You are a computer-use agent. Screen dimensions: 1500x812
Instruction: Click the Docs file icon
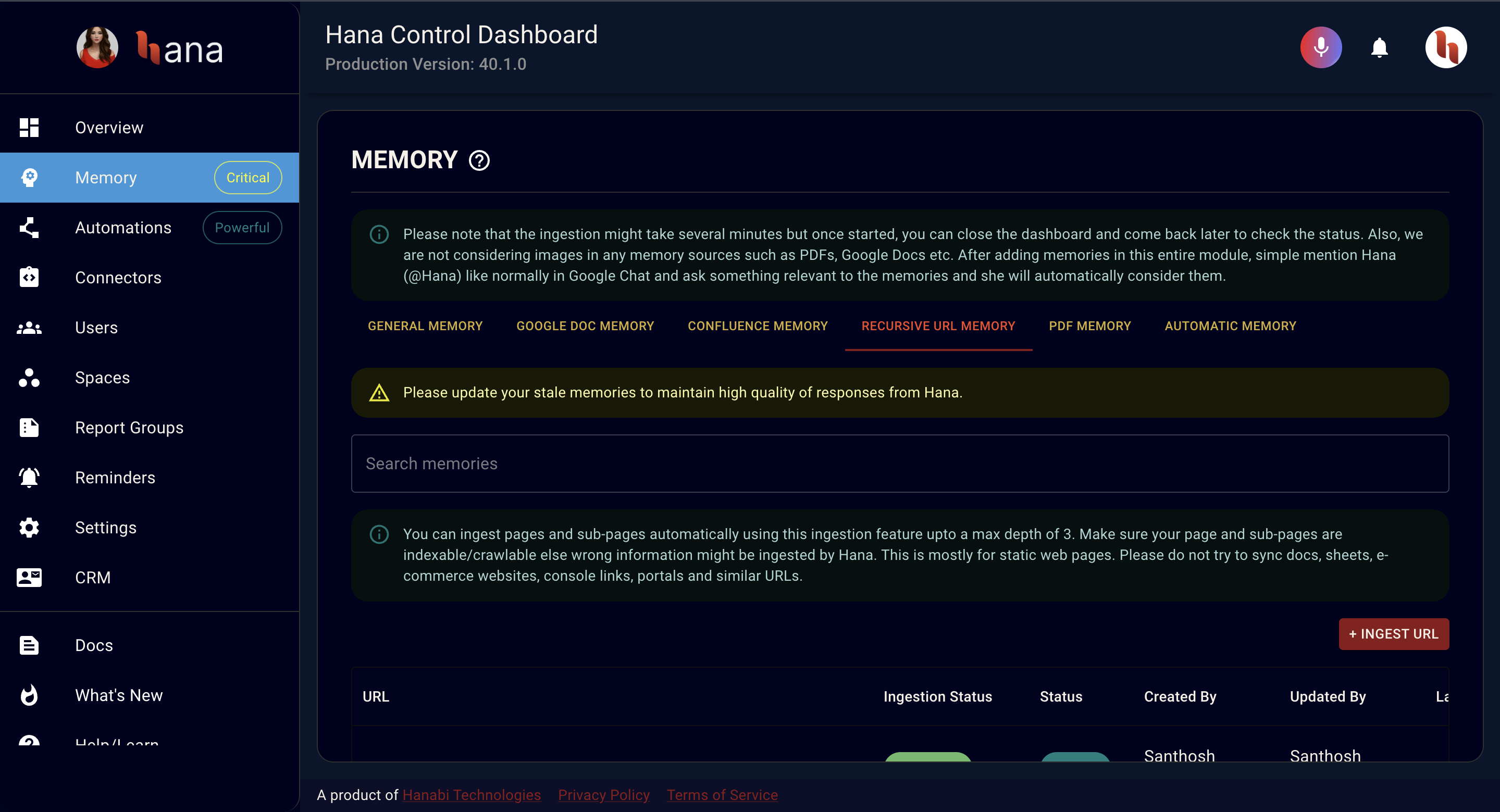pos(29,645)
